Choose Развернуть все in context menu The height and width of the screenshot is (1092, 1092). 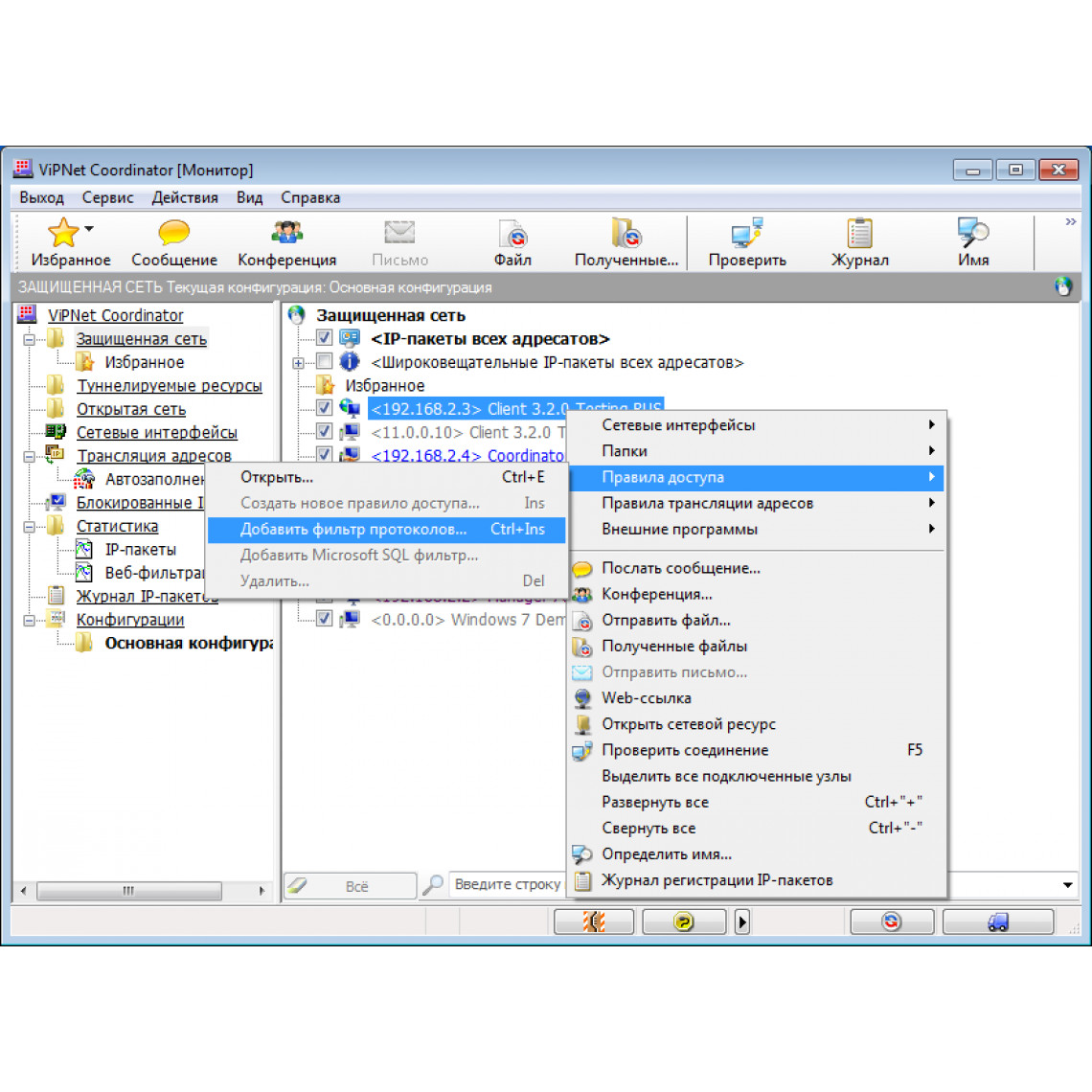[x=757, y=803]
